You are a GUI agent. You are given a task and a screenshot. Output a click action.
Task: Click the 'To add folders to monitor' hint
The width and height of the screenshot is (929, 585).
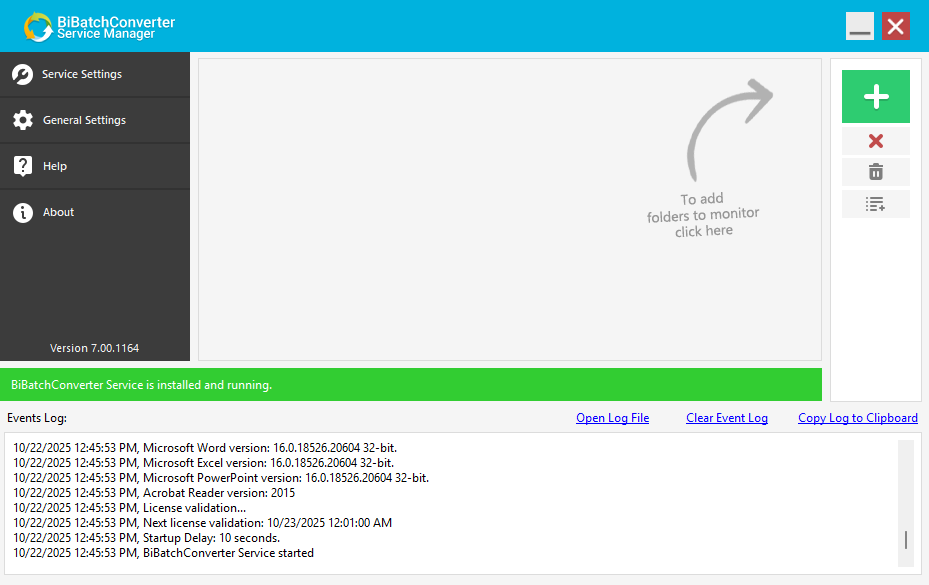point(703,215)
